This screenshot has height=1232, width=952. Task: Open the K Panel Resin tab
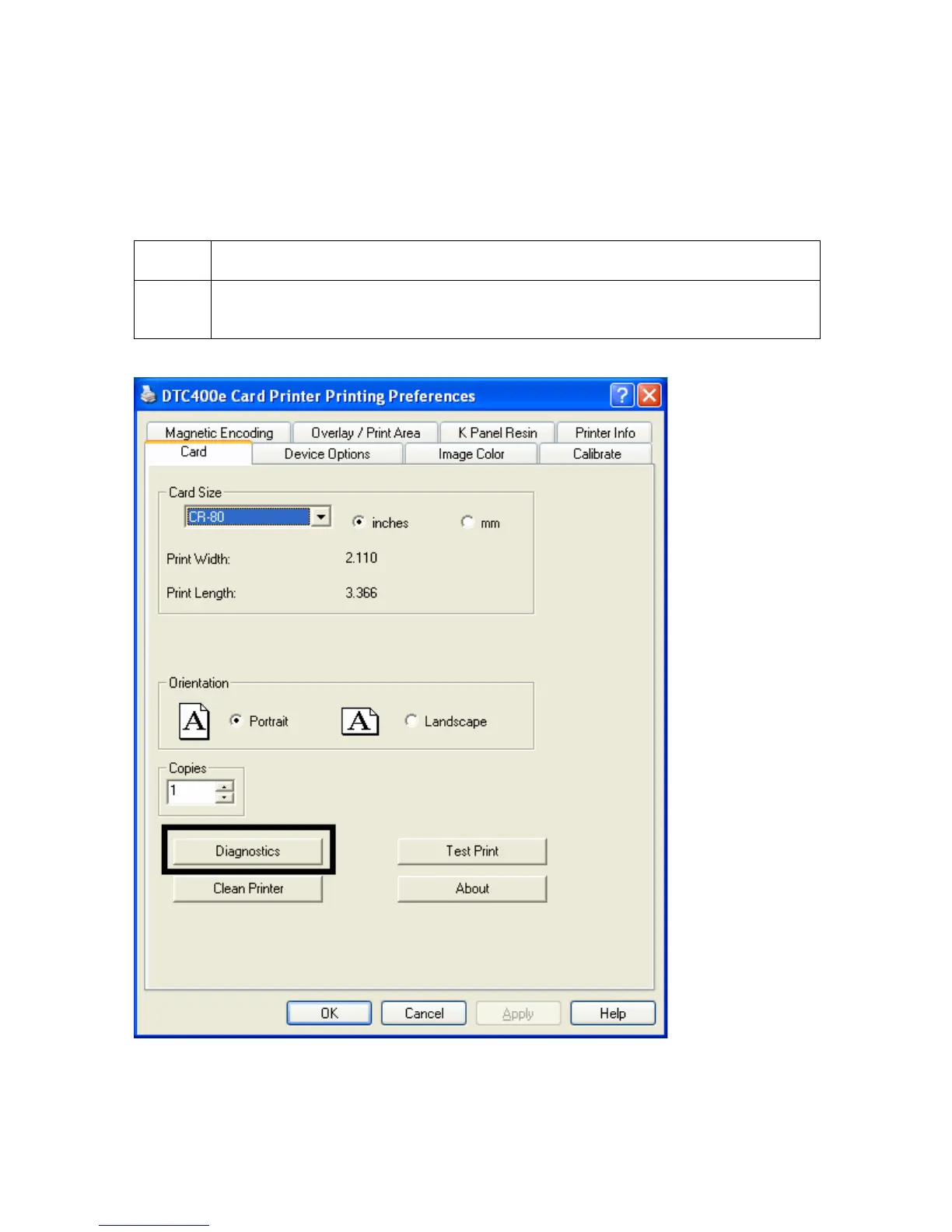(x=498, y=432)
